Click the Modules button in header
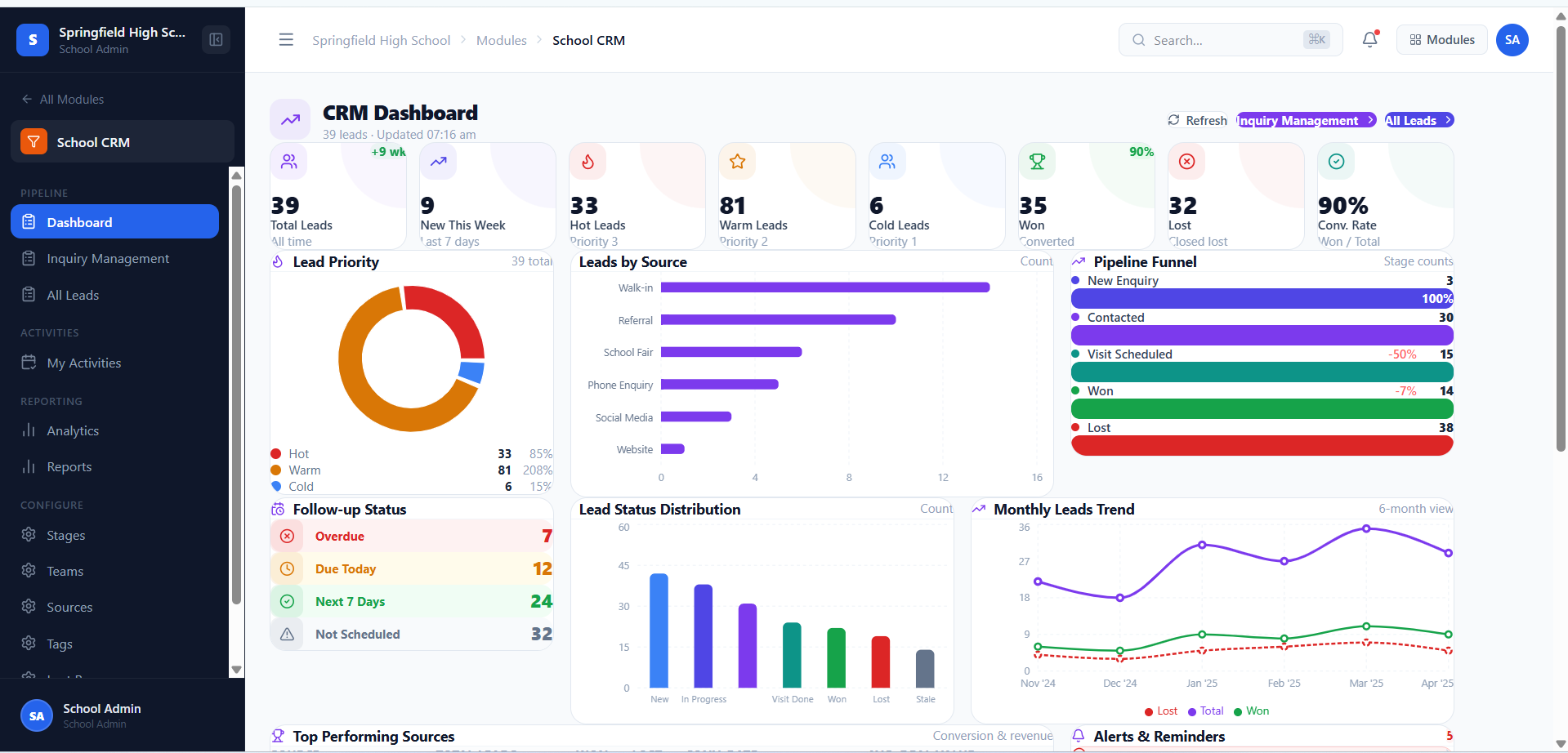Viewport: 1568px width, 753px height. (x=1442, y=40)
